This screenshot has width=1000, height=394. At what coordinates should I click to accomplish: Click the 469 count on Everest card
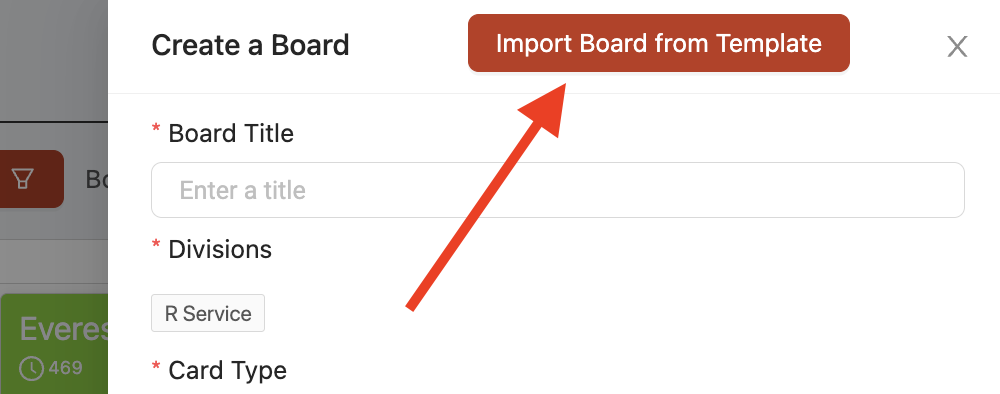(66, 368)
